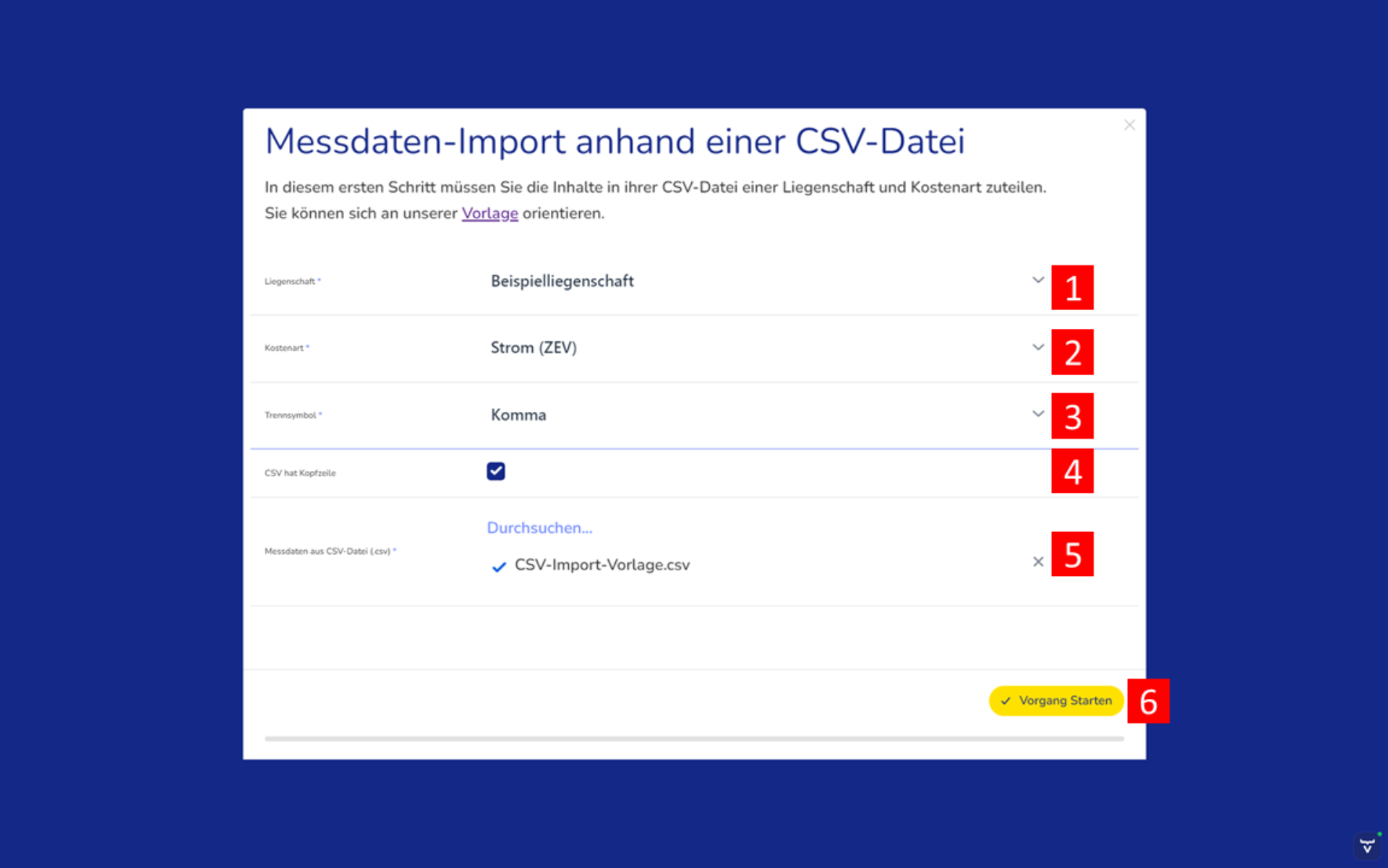Image resolution: width=1388 pixels, height=868 pixels.
Task: Click Durchsuchen to browse for a file
Action: 539,528
